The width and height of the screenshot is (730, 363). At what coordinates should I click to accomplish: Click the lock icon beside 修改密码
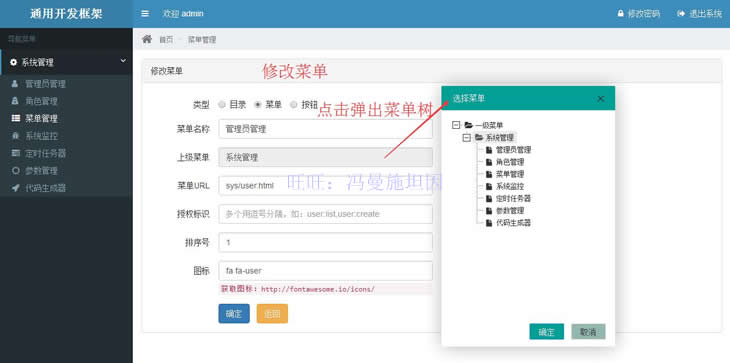620,13
